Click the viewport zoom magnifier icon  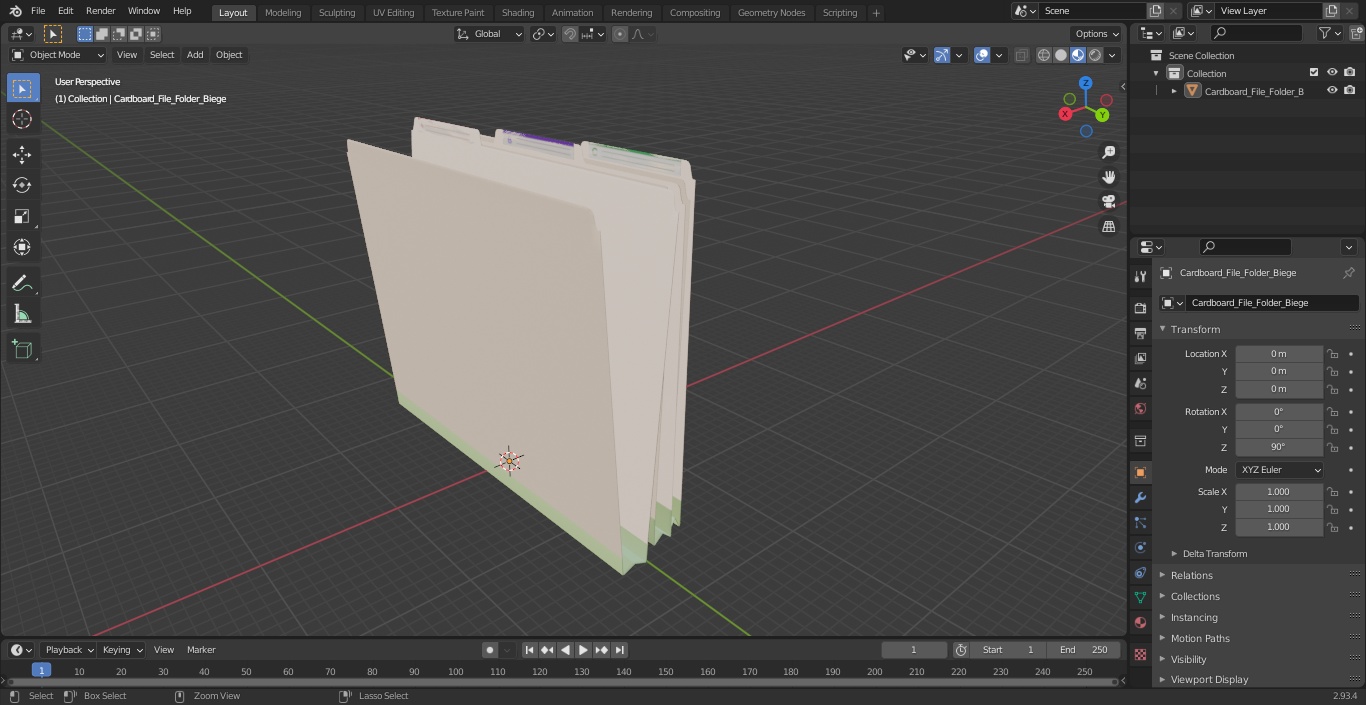point(1108,152)
